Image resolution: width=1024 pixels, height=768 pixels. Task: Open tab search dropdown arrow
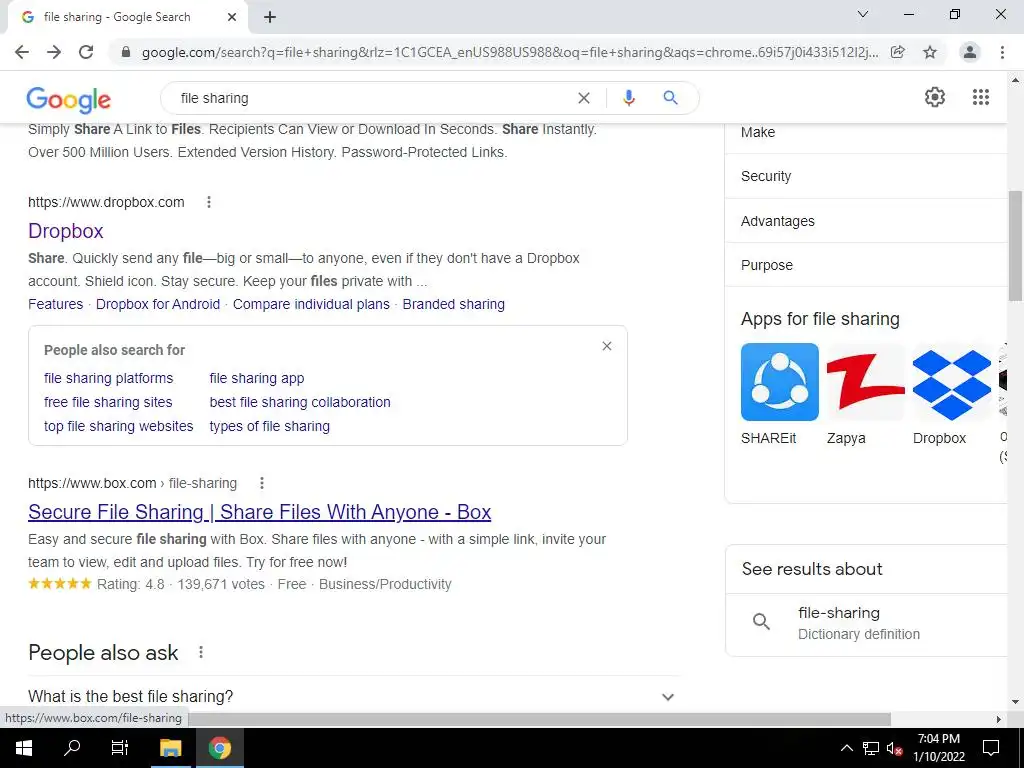[863, 14]
